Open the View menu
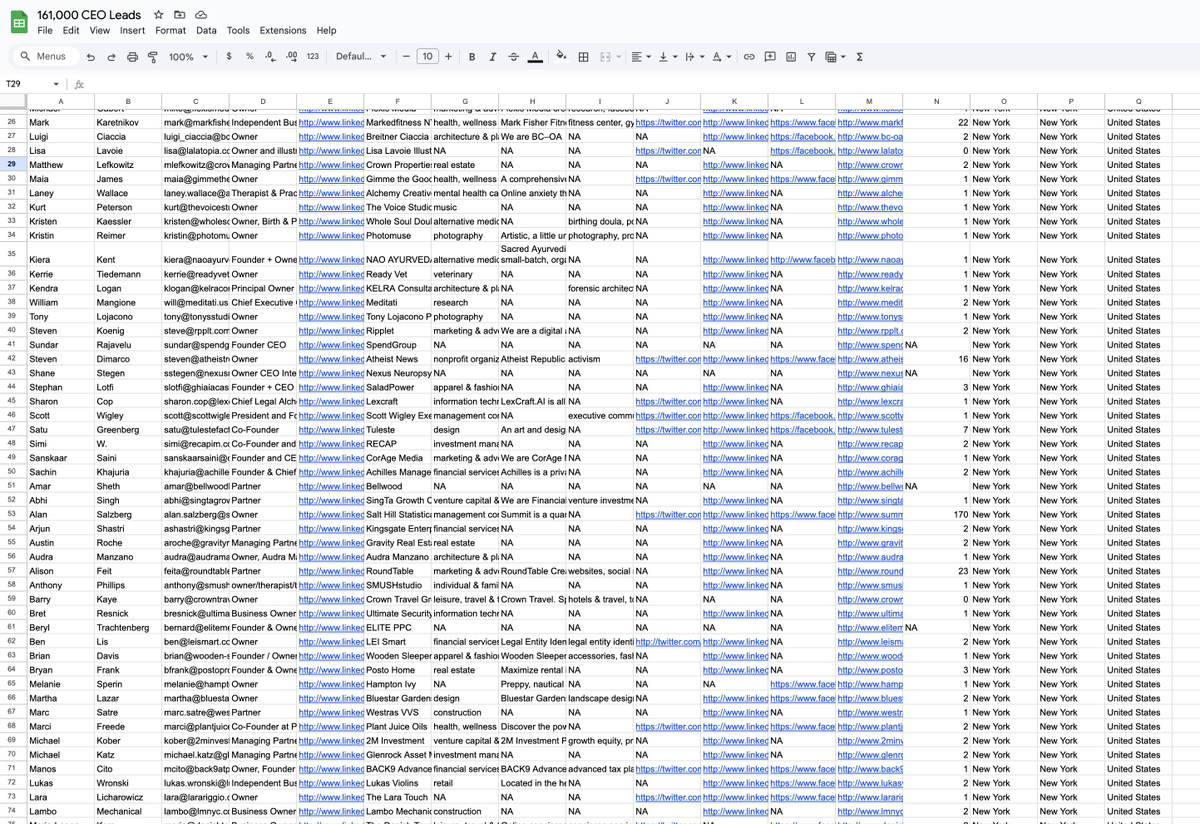 99,31
